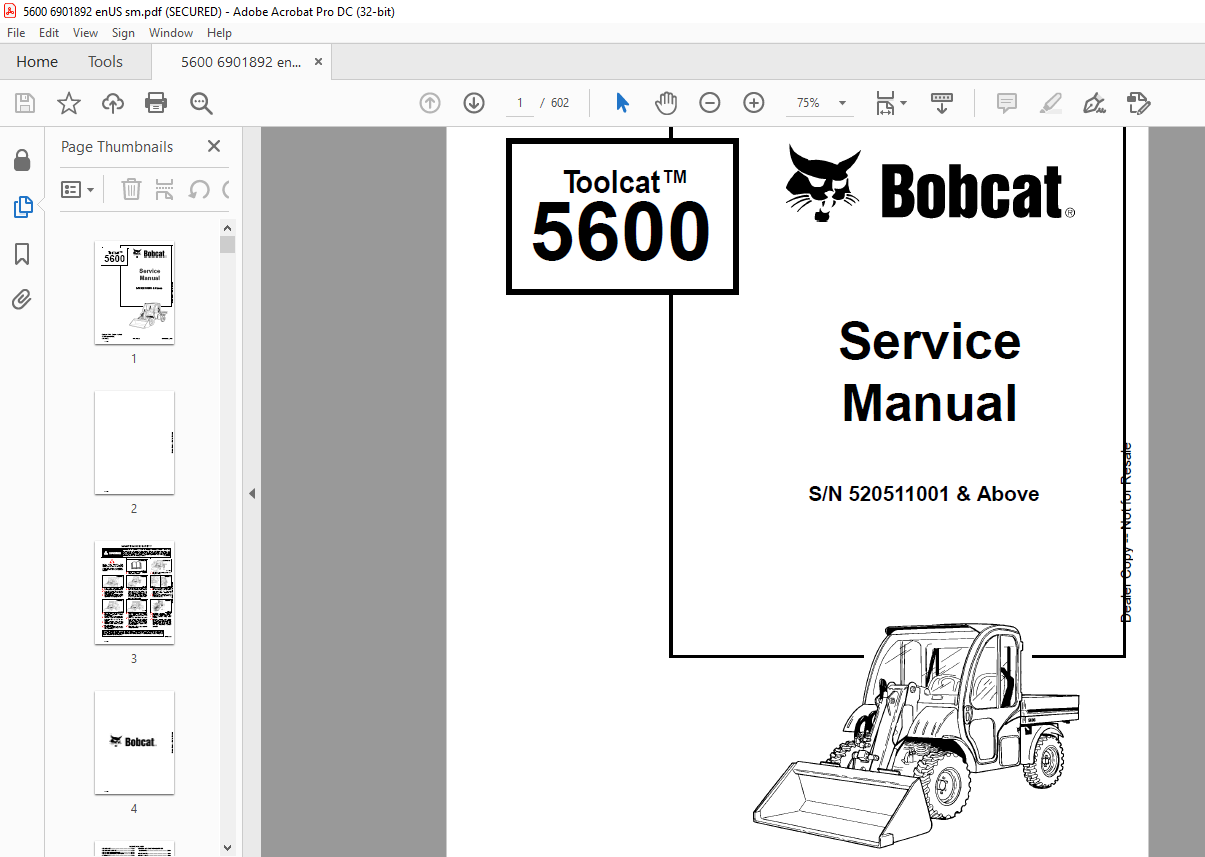Open the Window menu

point(171,33)
